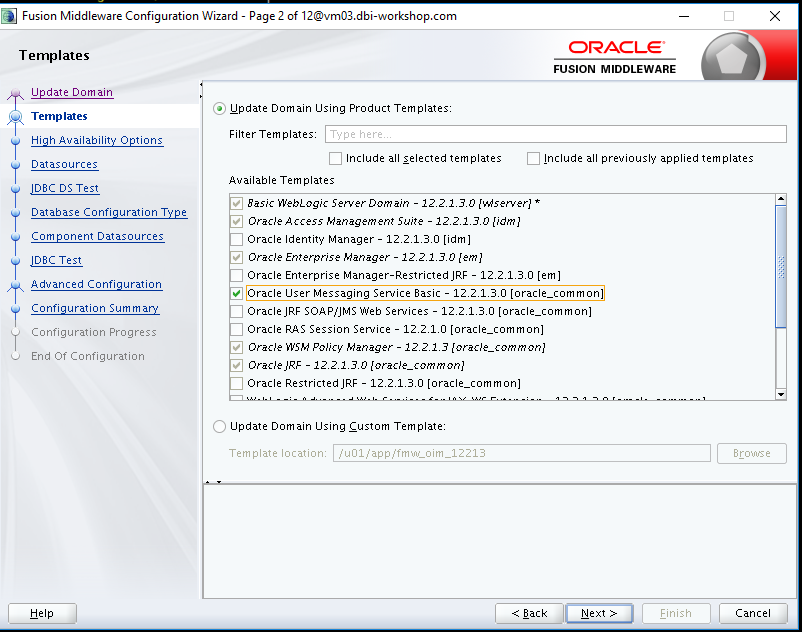Click the Basic WebLogic Server Domain checkbox
The width and height of the screenshot is (802, 632).
click(x=236, y=203)
